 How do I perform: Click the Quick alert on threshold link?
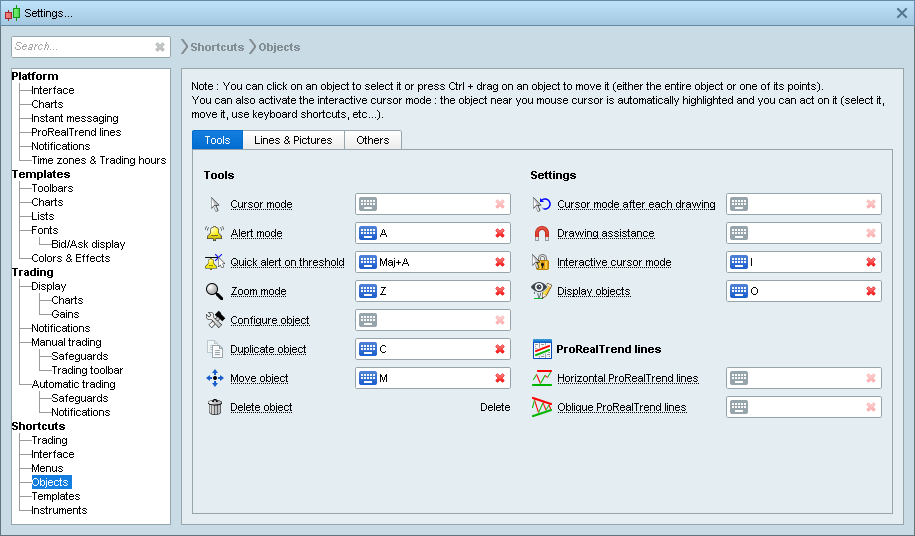tap(287, 263)
